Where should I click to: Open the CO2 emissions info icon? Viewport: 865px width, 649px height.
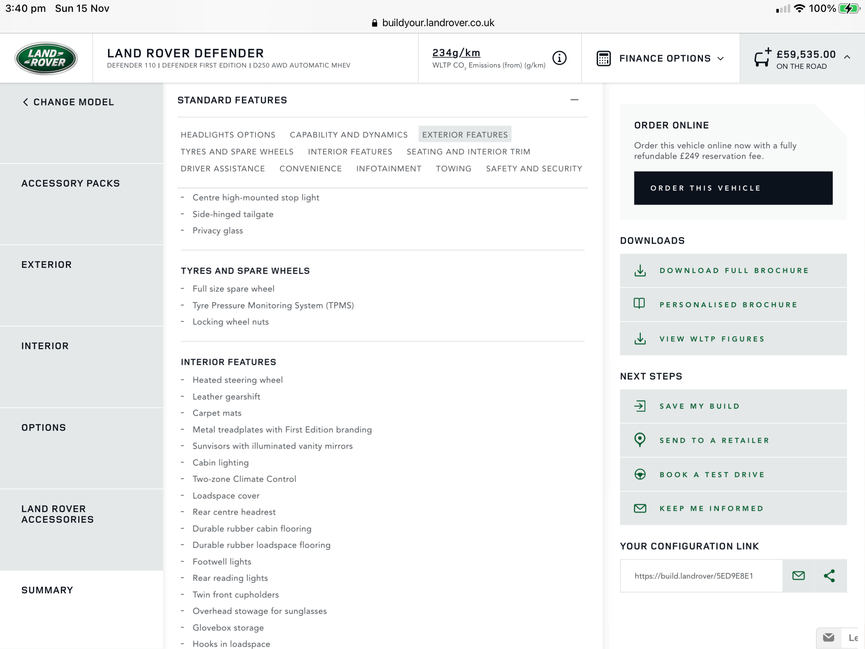(559, 58)
